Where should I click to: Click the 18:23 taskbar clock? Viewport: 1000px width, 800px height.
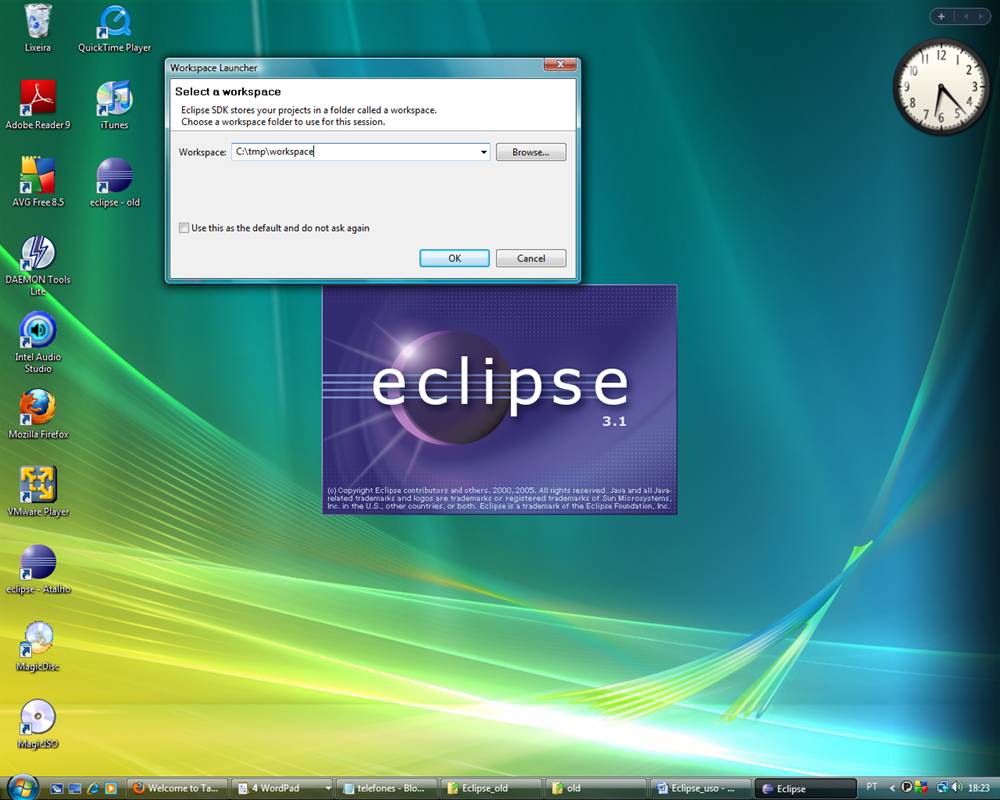coord(979,788)
